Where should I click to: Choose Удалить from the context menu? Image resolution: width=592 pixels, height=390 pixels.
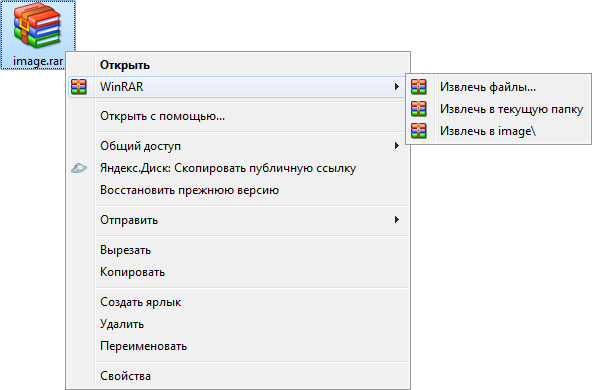coord(238,324)
